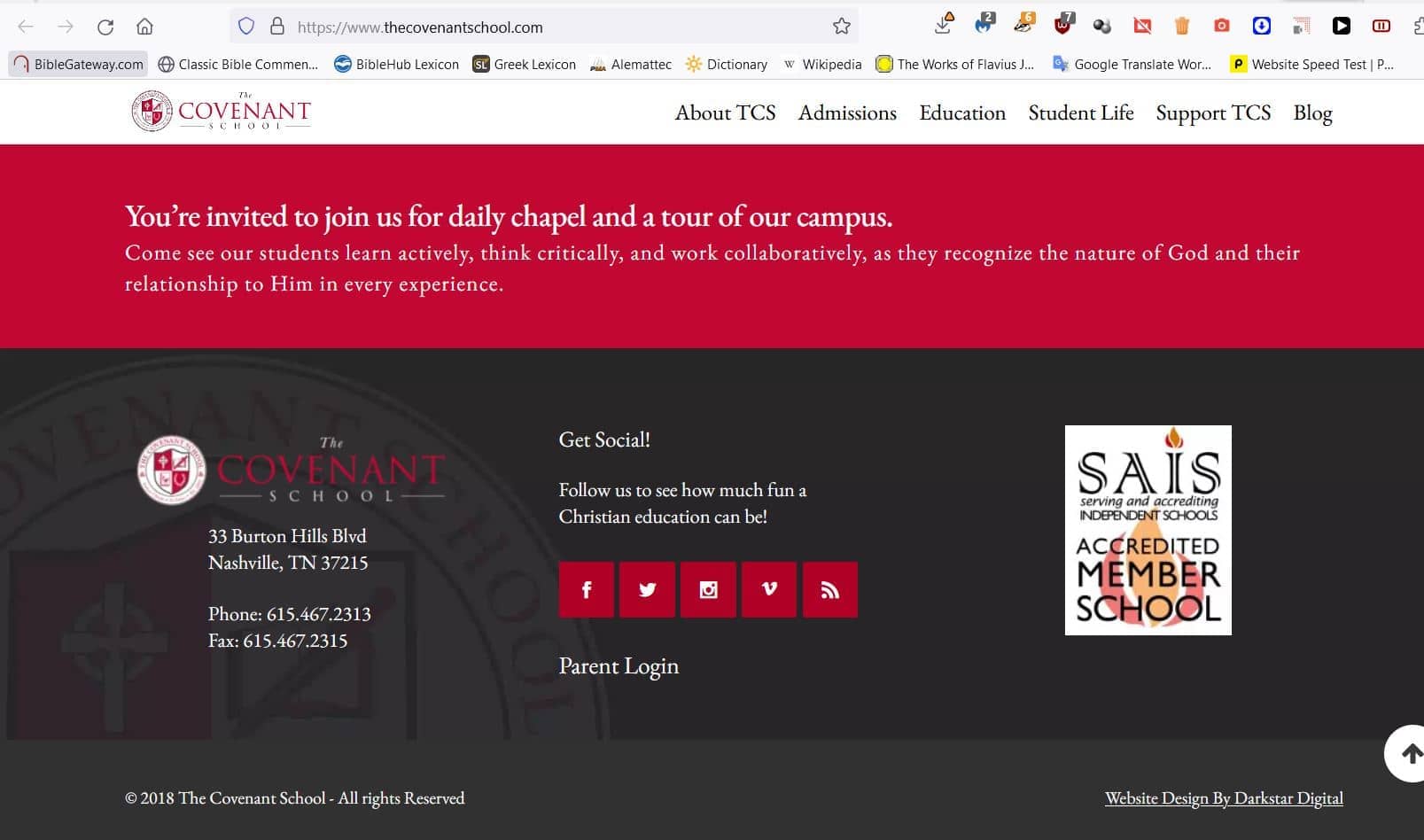Follow Website Design By Darkstar Digital link
The height and width of the screenshot is (840, 1424).
tap(1224, 798)
